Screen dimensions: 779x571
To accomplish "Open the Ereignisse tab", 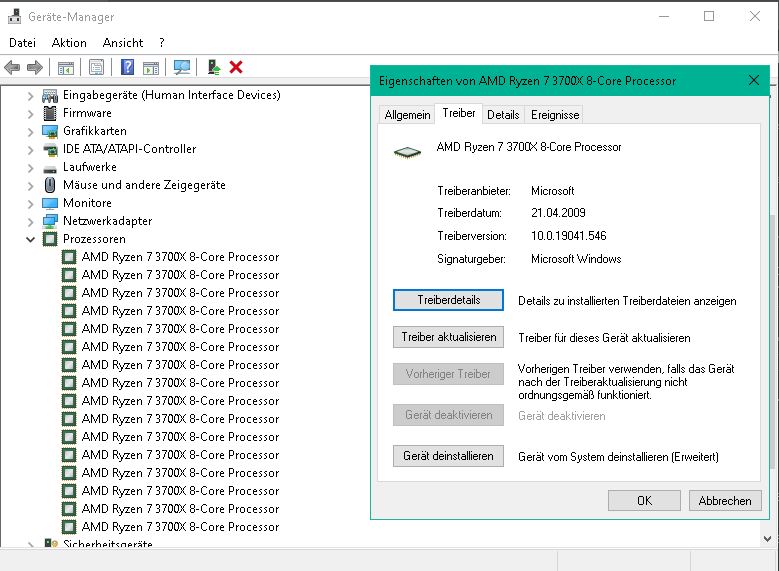I will point(555,115).
